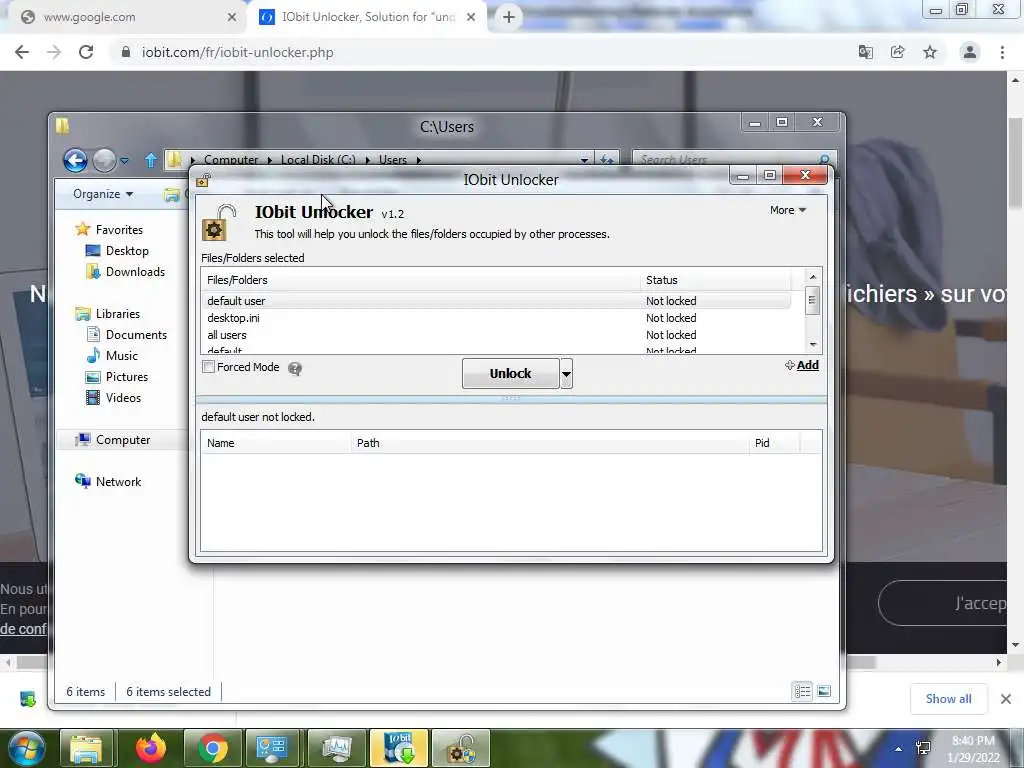Switch Explorer to large icons view
The width and height of the screenshot is (1024, 768).
click(x=824, y=691)
